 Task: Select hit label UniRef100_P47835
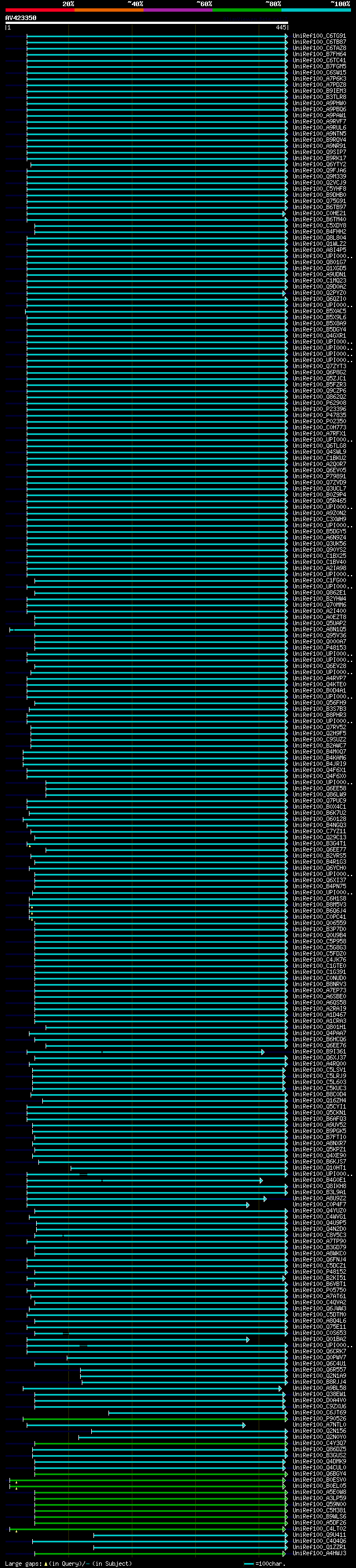click(x=319, y=415)
